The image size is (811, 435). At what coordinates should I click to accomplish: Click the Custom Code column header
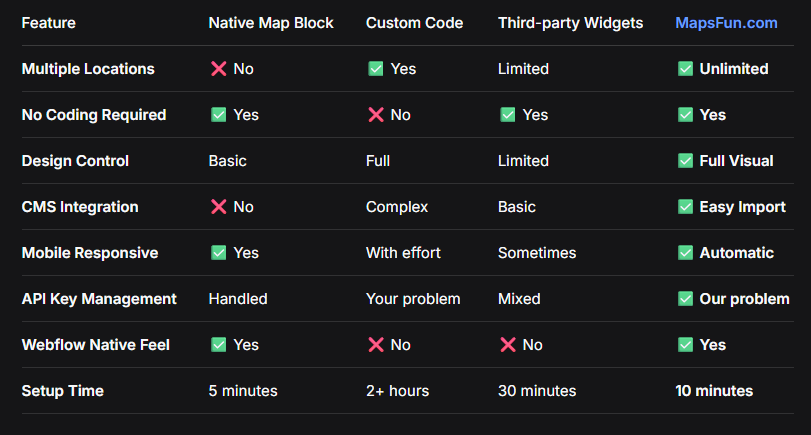coord(414,23)
